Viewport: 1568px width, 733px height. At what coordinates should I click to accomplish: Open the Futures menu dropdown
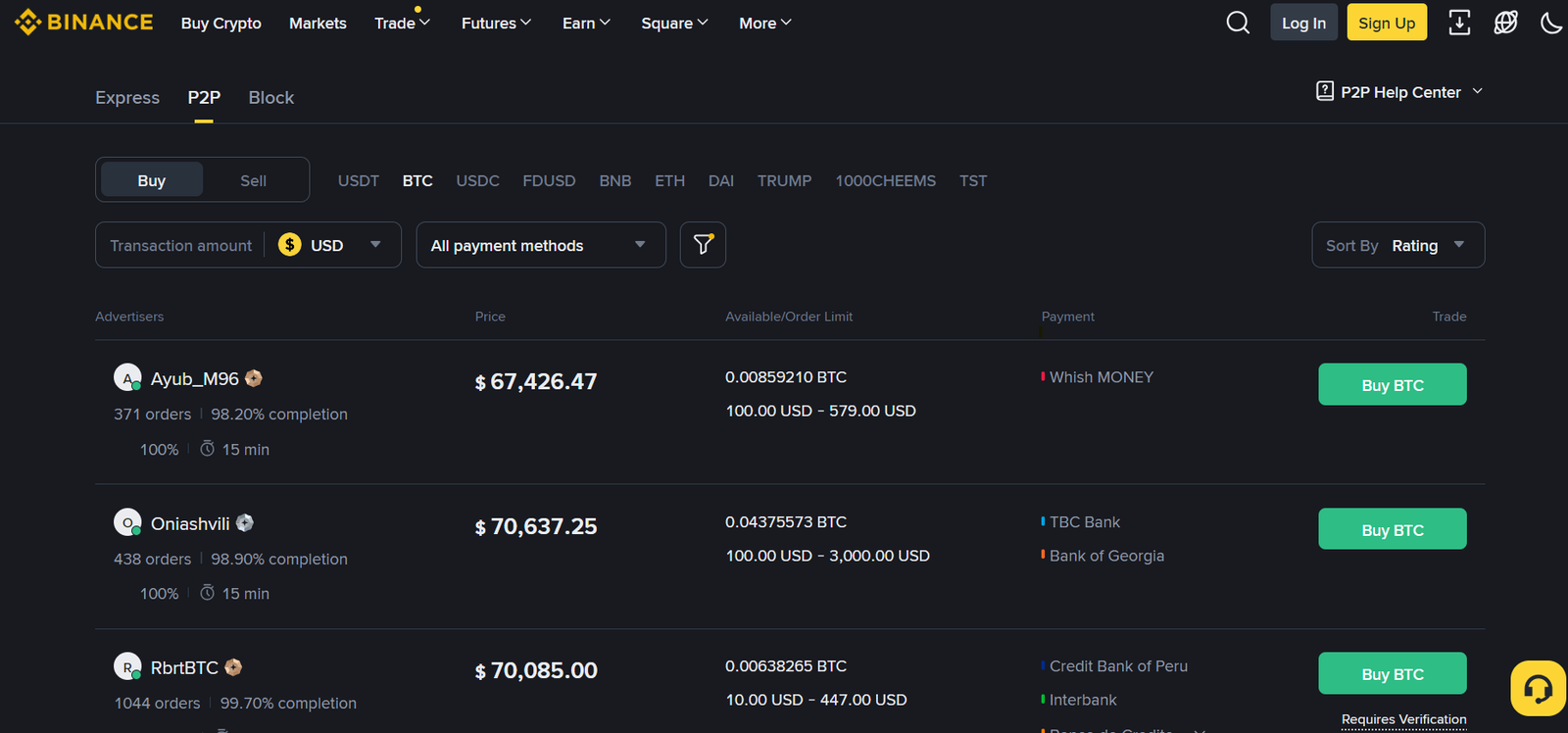pyautogui.click(x=496, y=23)
